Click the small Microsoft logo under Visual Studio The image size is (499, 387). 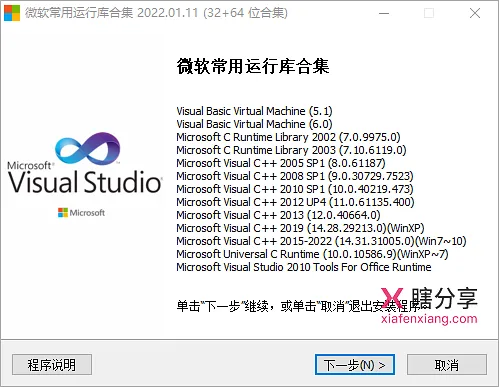[x=81, y=213]
